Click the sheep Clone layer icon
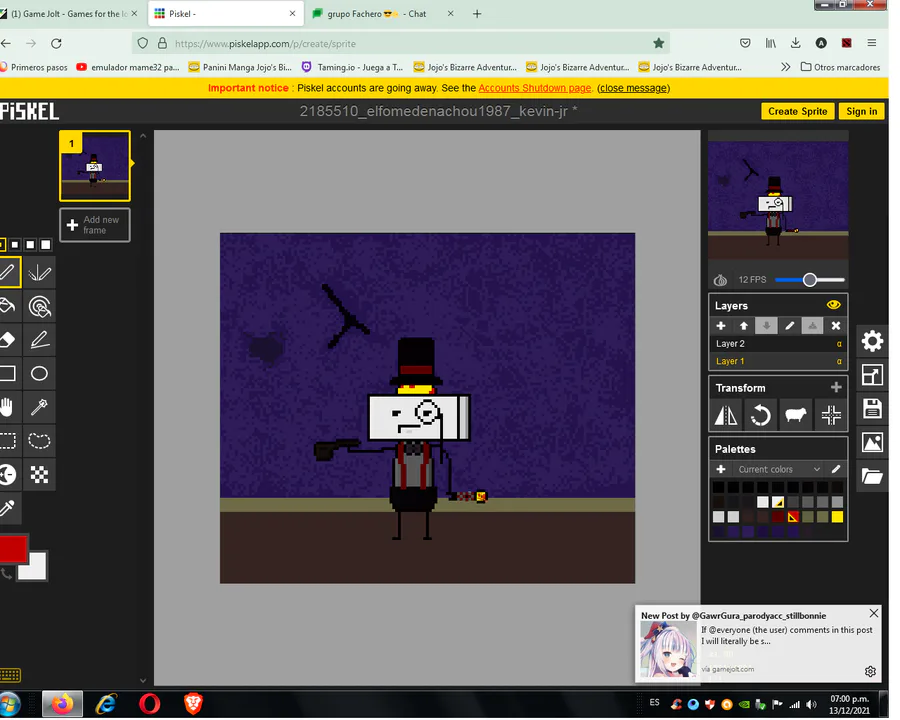 pos(796,415)
